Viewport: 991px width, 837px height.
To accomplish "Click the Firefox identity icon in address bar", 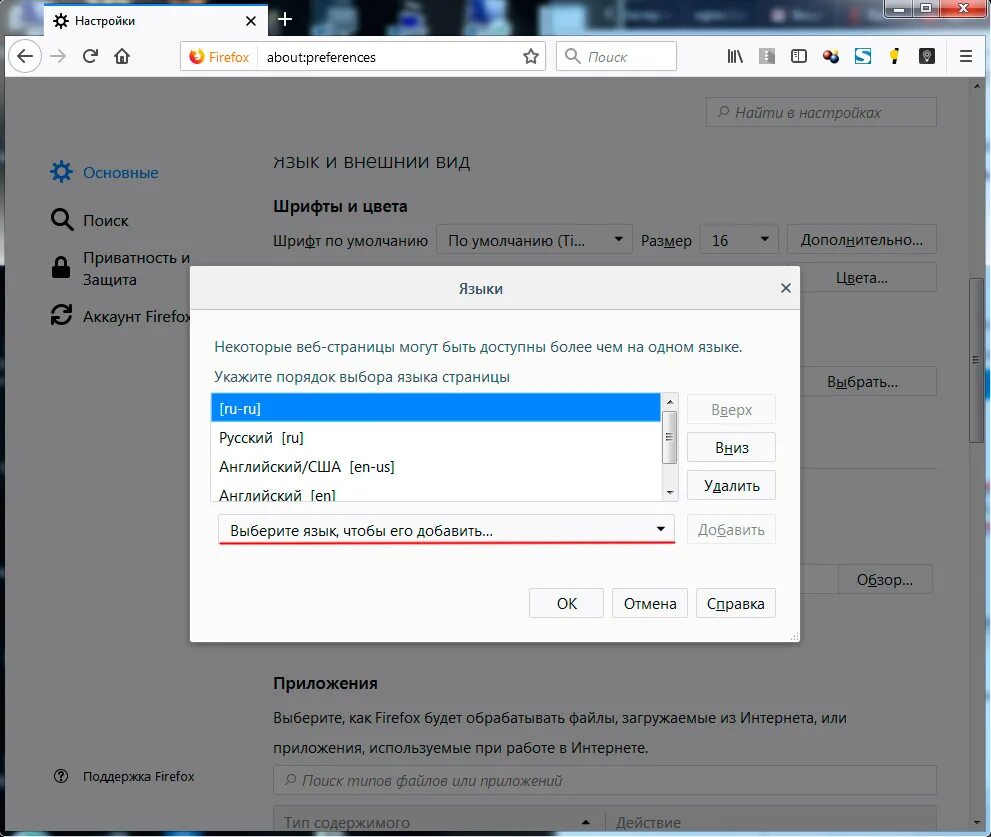I will tap(219, 56).
